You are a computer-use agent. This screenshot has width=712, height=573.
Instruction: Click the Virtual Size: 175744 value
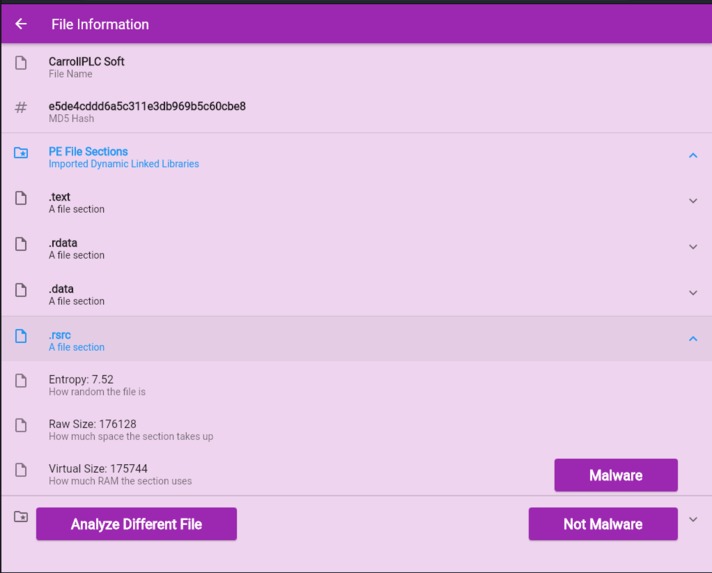[98, 468]
